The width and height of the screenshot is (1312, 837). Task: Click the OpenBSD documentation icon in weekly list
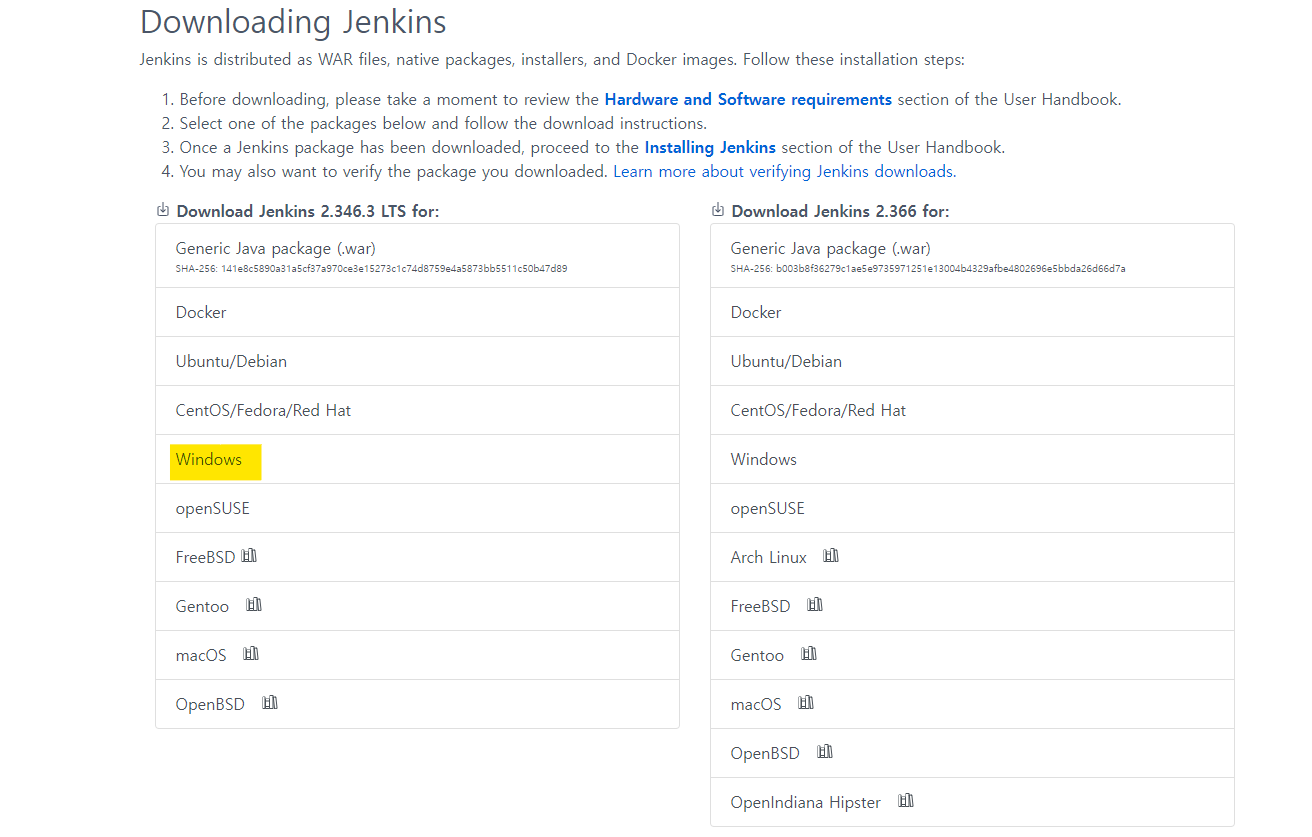click(x=825, y=752)
